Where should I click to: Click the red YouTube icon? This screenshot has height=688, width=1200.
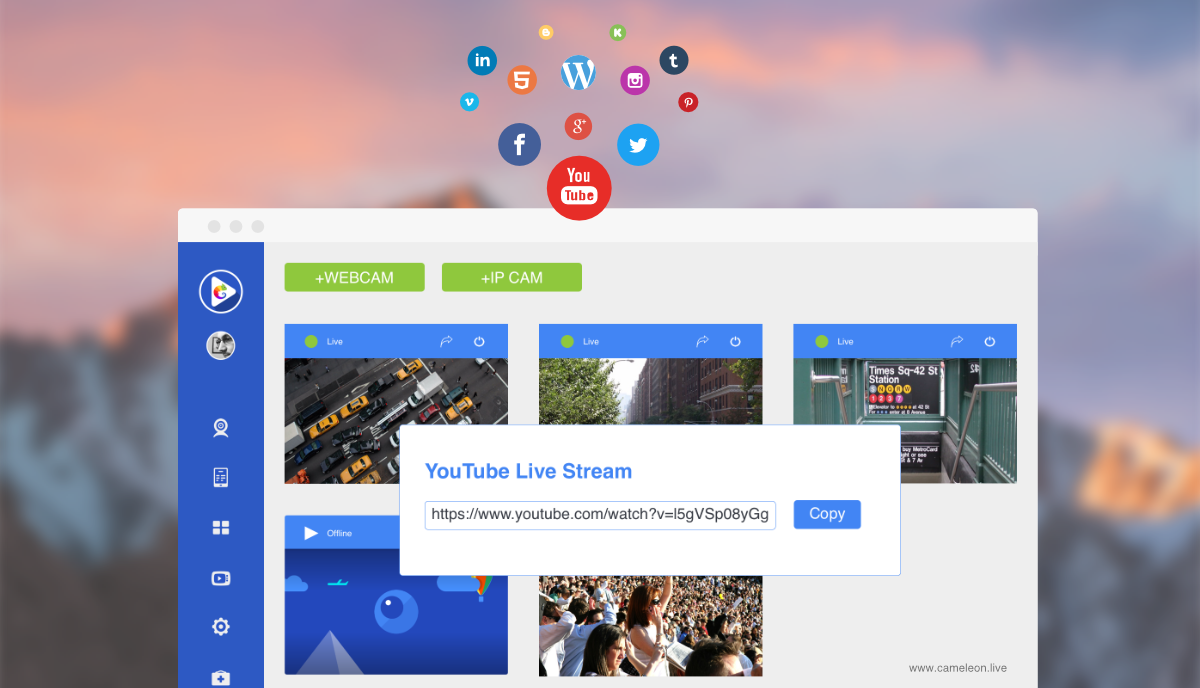tap(579, 187)
